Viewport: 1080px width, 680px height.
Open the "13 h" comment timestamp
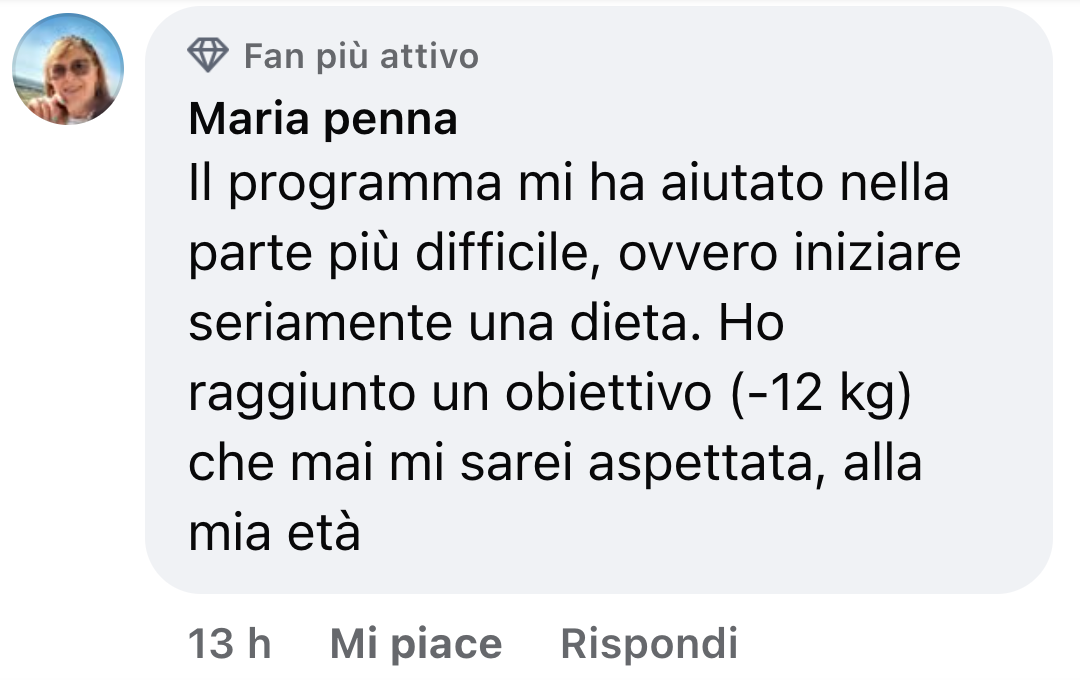tap(230, 644)
